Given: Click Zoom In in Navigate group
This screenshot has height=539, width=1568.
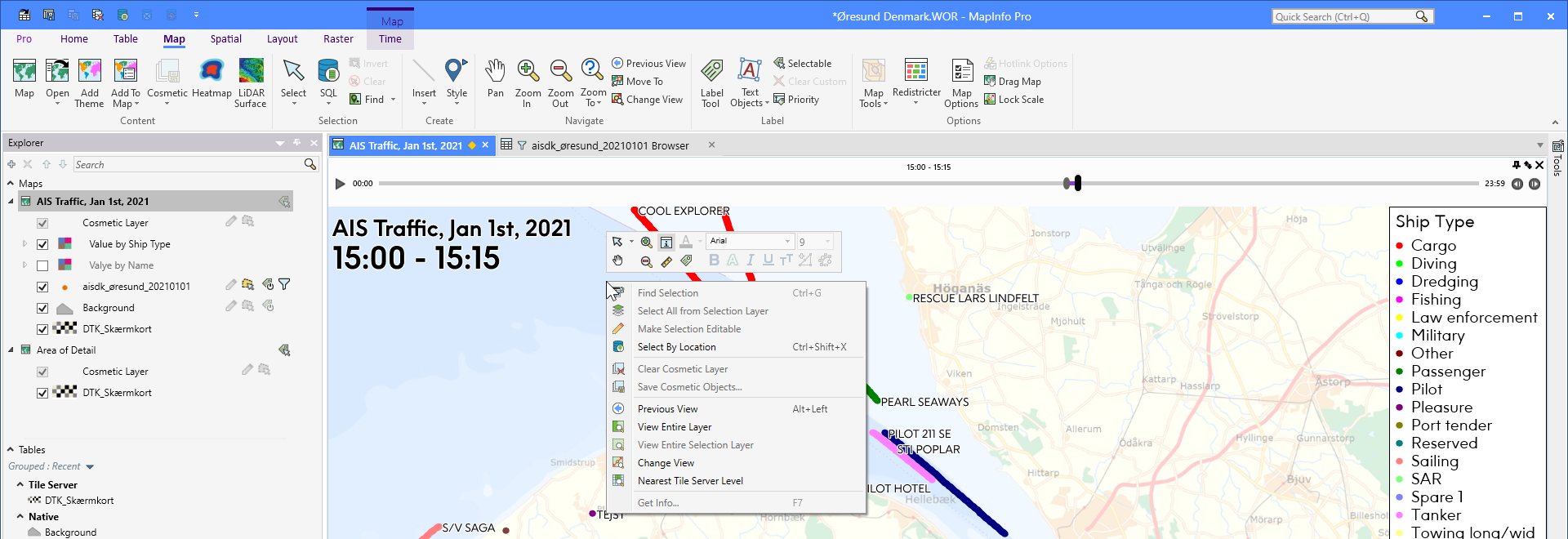Looking at the screenshot, I should [x=528, y=82].
